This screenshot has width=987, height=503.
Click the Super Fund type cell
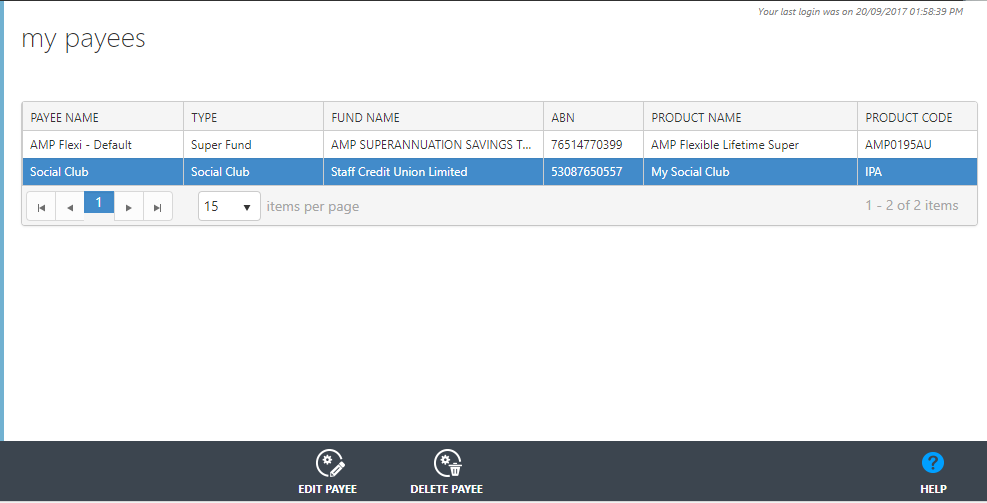pos(254,145)
